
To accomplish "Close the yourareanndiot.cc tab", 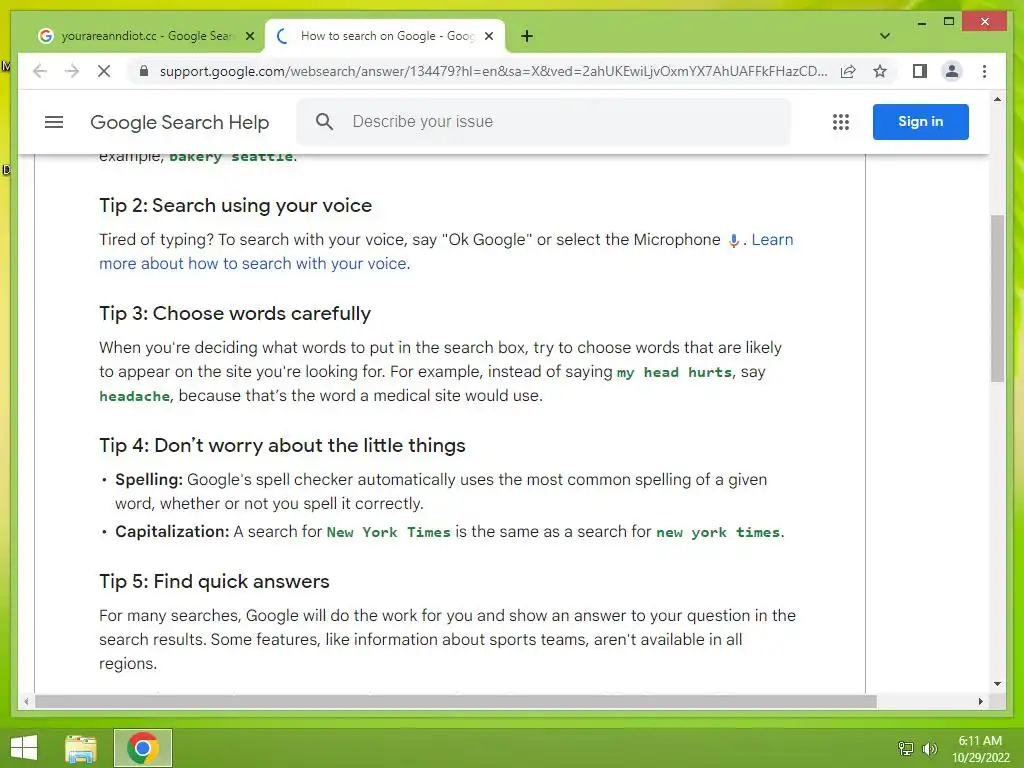I will (x=249, y=36).
